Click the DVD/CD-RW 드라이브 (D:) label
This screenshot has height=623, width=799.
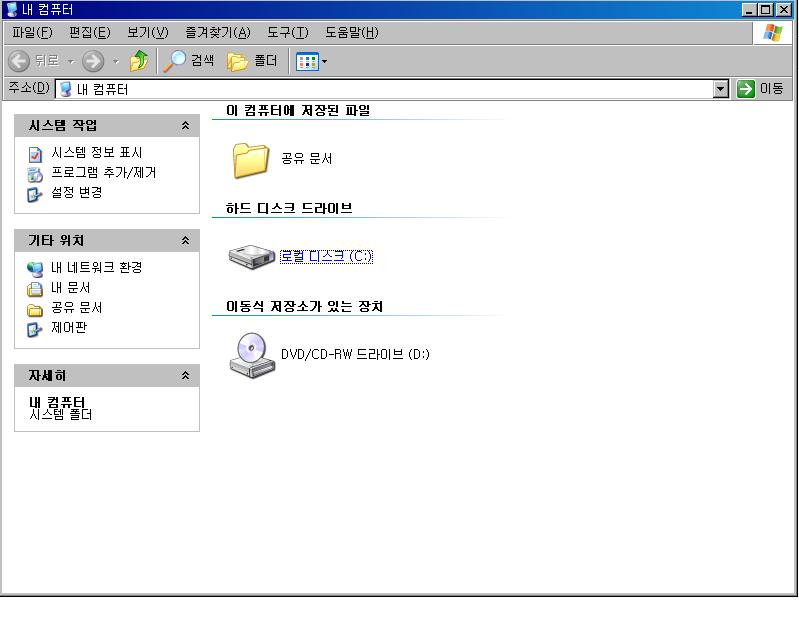(355, 354)
